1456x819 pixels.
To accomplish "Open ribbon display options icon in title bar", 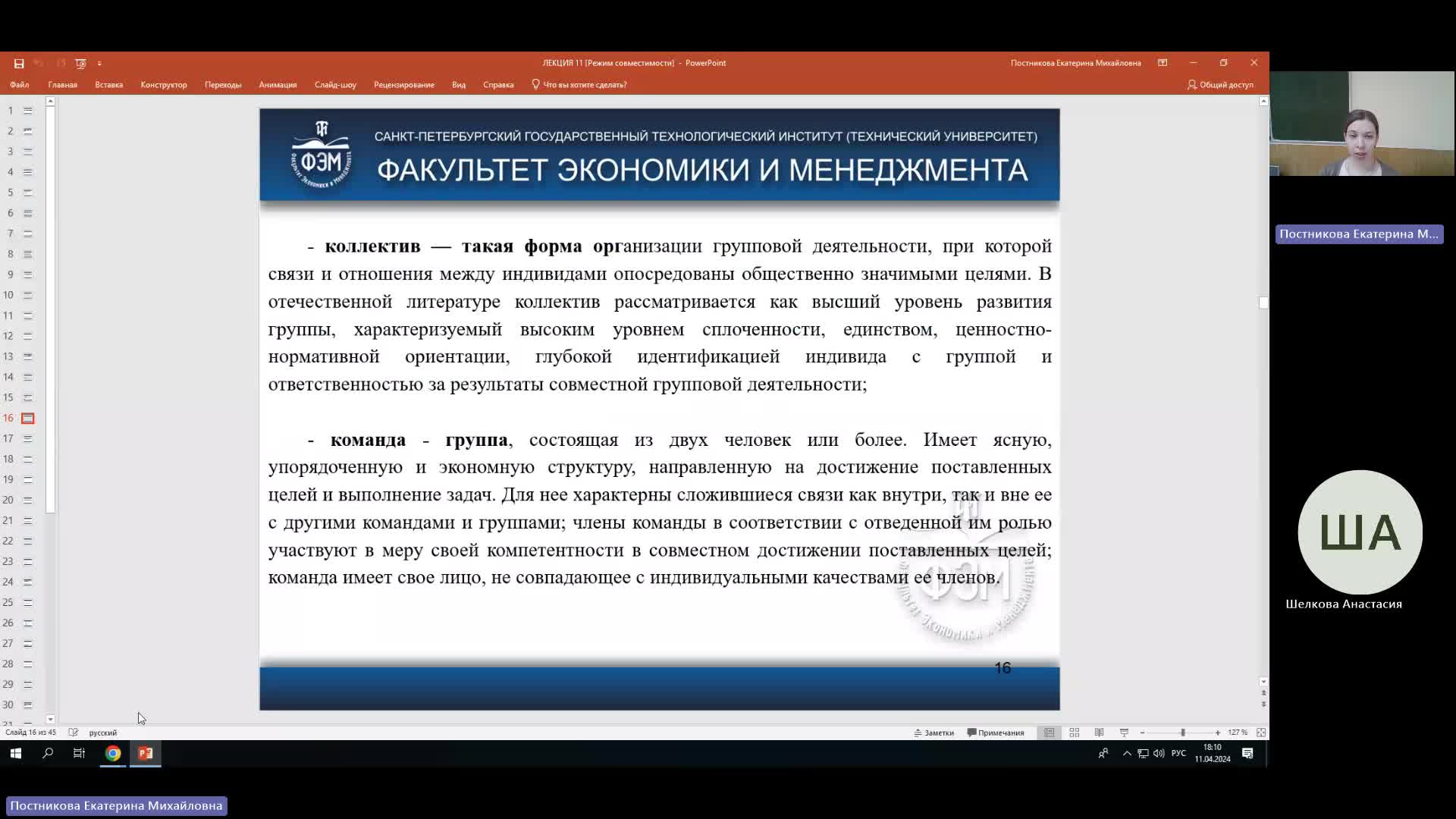I will tap(1163, 63).
